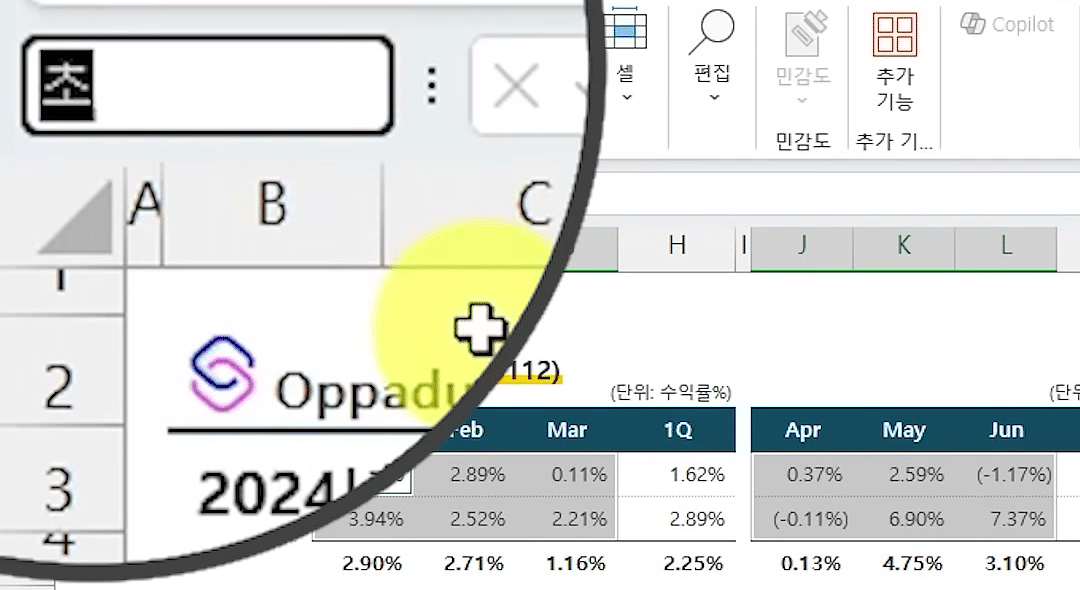Select cell showing 2.89% under Feb
The width and height of the screenshot is (1080, 590).
click(477, 474)
